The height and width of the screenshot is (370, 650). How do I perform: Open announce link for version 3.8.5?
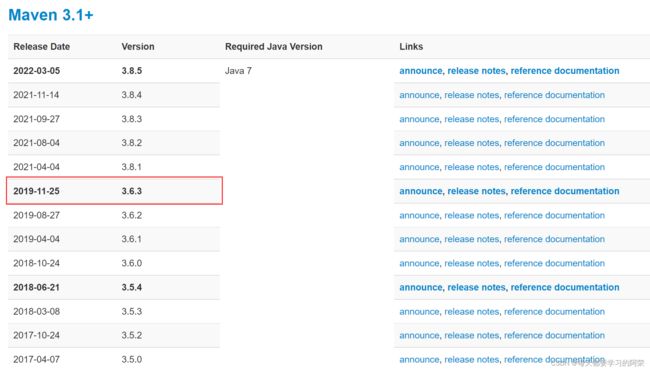click(x=421, y=71)
